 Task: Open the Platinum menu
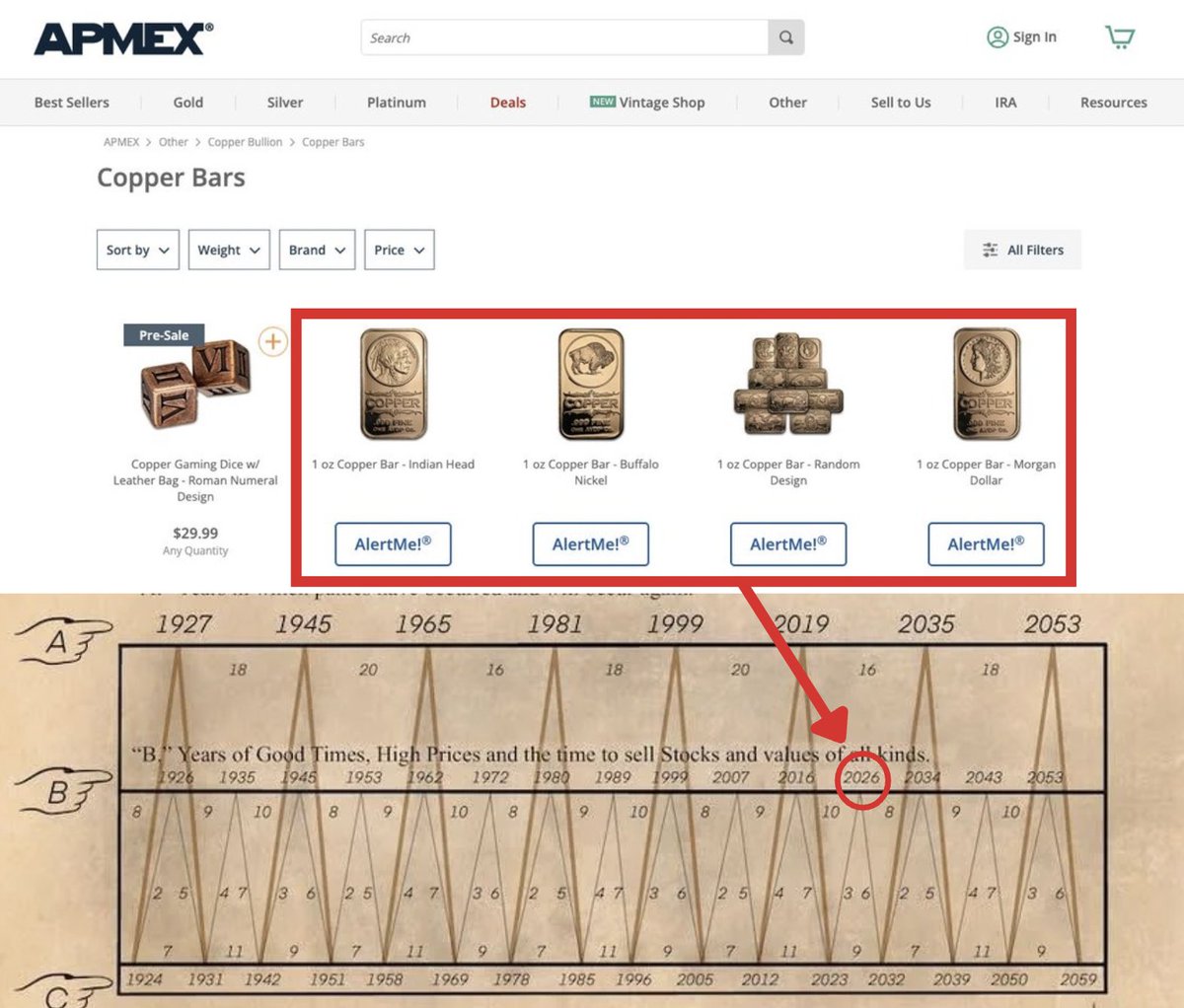[397, 103]
